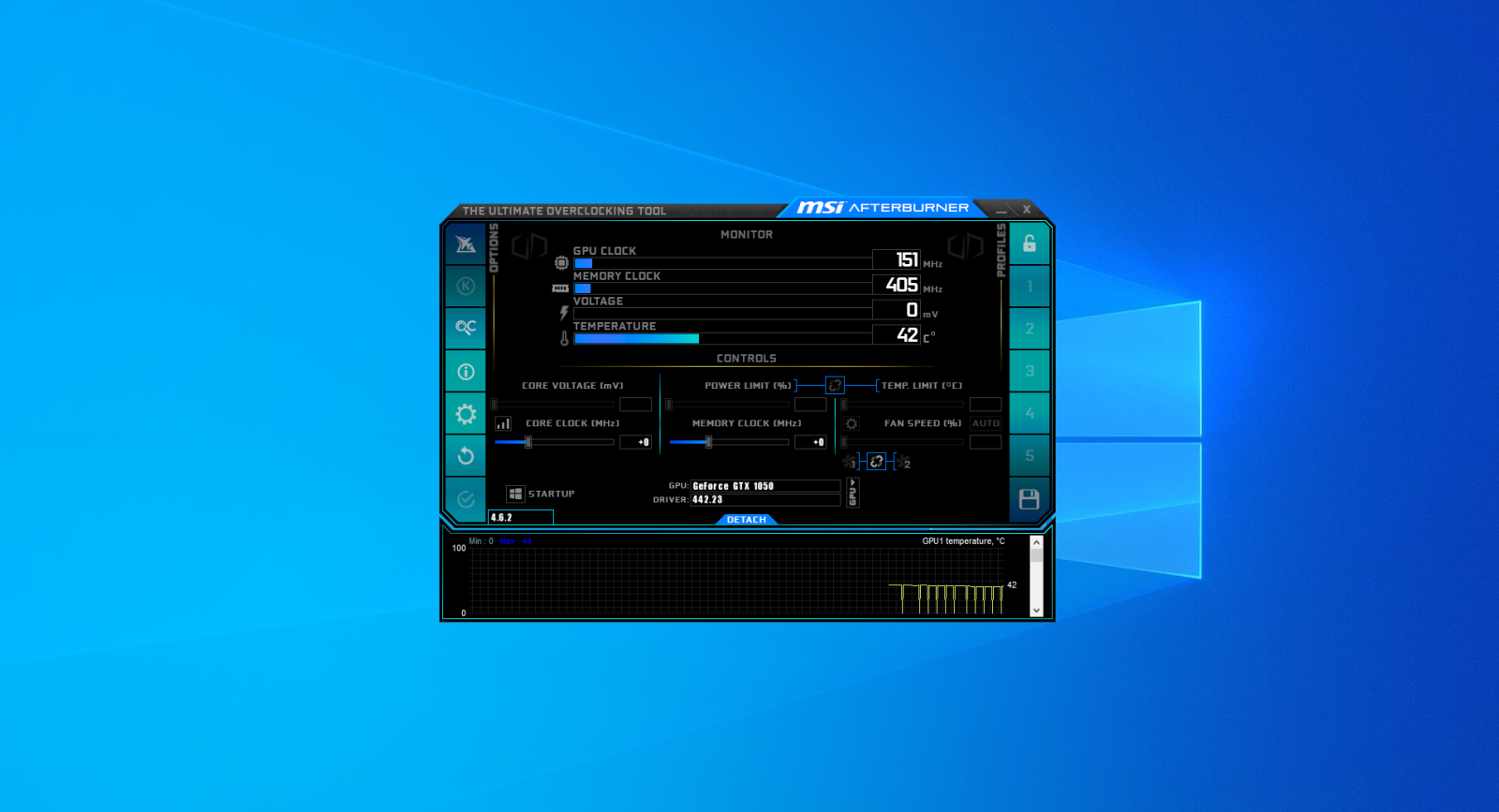
Task: Select profile slot 4
Action: 1029,413
